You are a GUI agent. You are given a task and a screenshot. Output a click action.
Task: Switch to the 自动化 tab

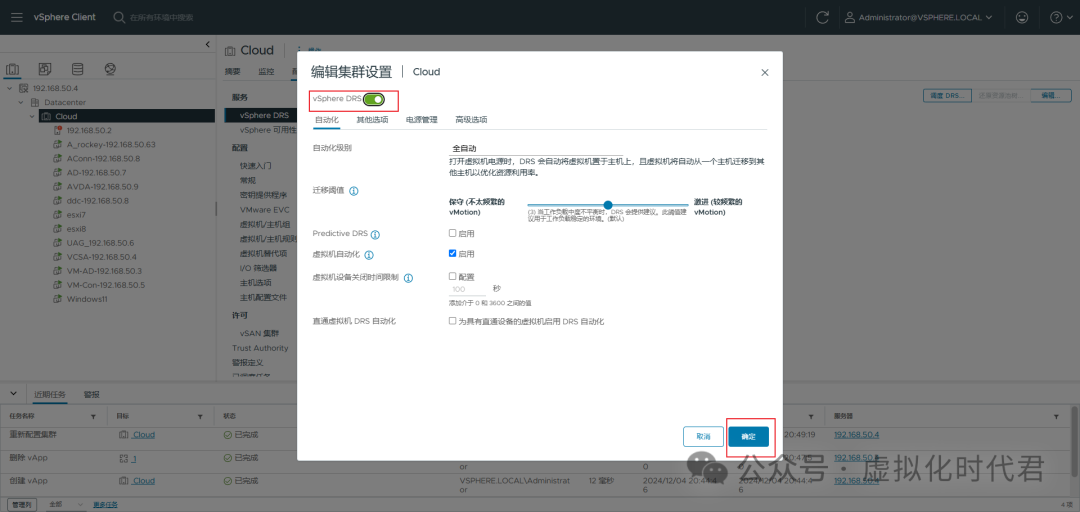click(326, 119)
